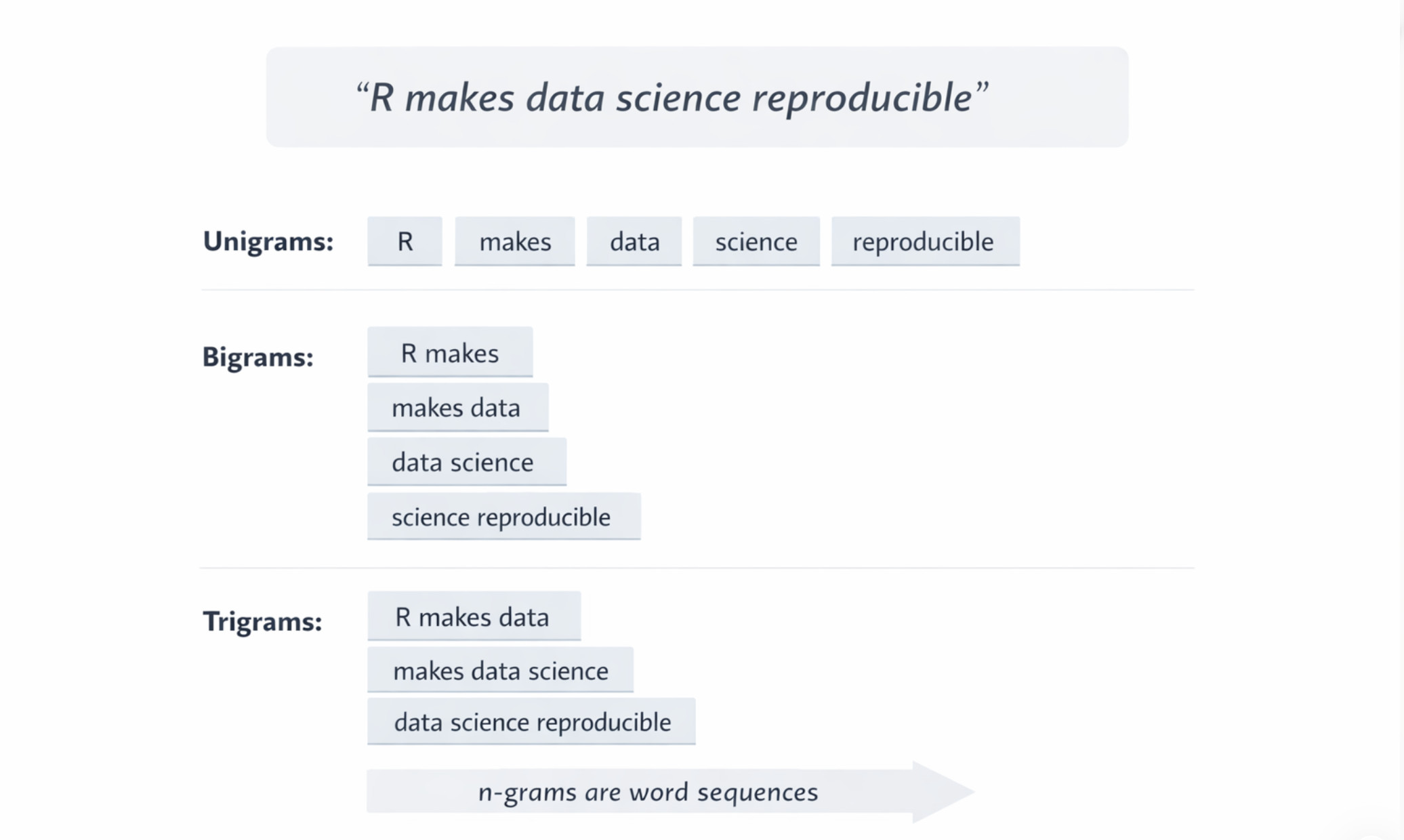Click the "Bigrams:" section label
The width and height of the screenshot is (1404, 840).
coord(258,357)
